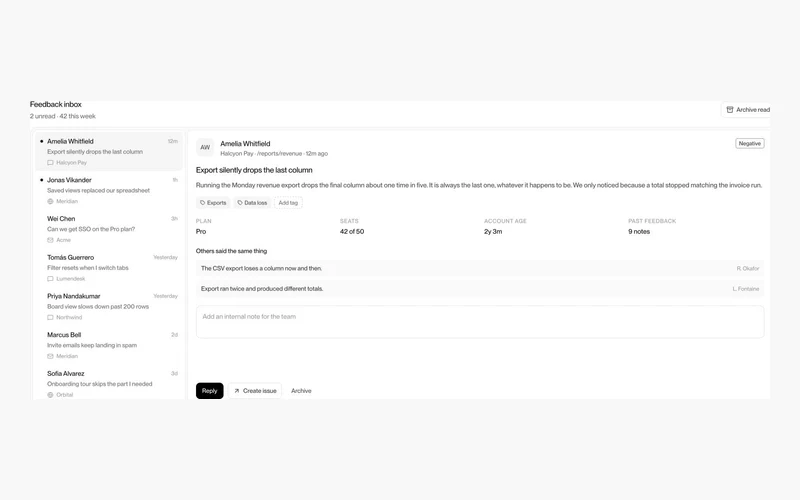Click the '2 unread · 42 this week' summary
The width and height of the screenshot is (800, 500).
(63, 116)
